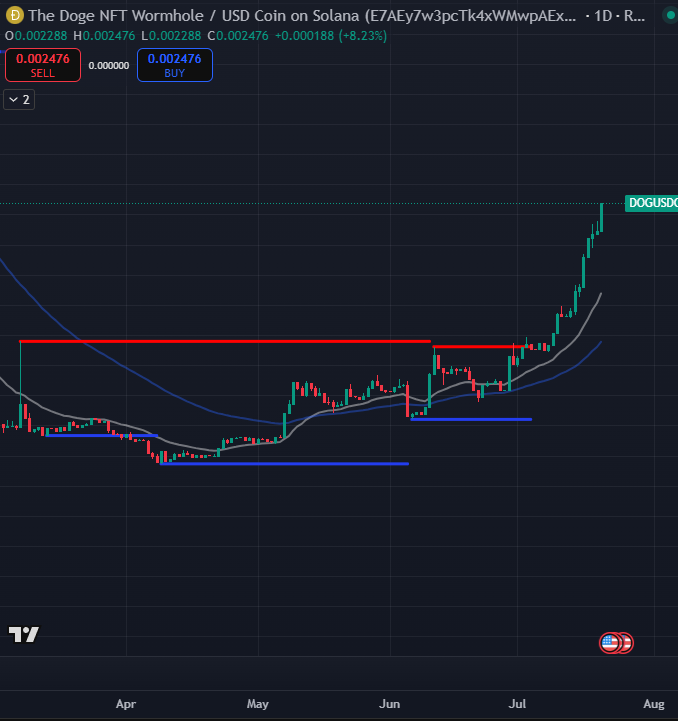Expand the collapsed indicators legend showing 2
678x721 pixels.
tap(19, 100)
